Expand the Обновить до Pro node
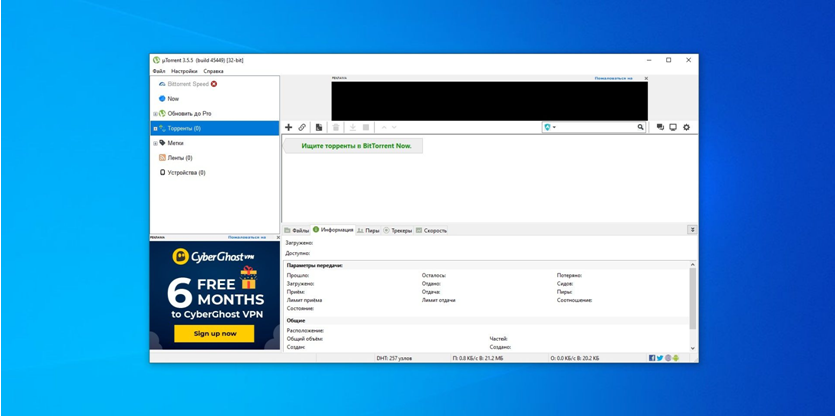This screenshot has width=835, height=416. pos(155,114)
